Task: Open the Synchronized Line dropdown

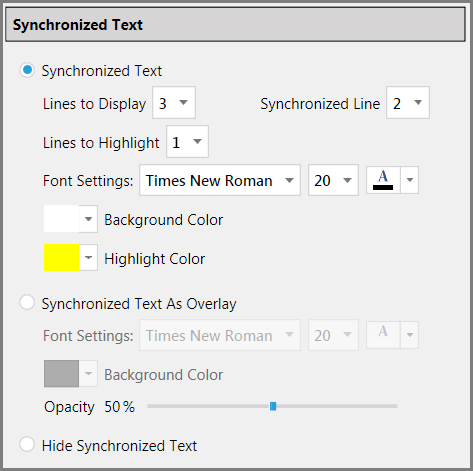Action: (408, 103)
